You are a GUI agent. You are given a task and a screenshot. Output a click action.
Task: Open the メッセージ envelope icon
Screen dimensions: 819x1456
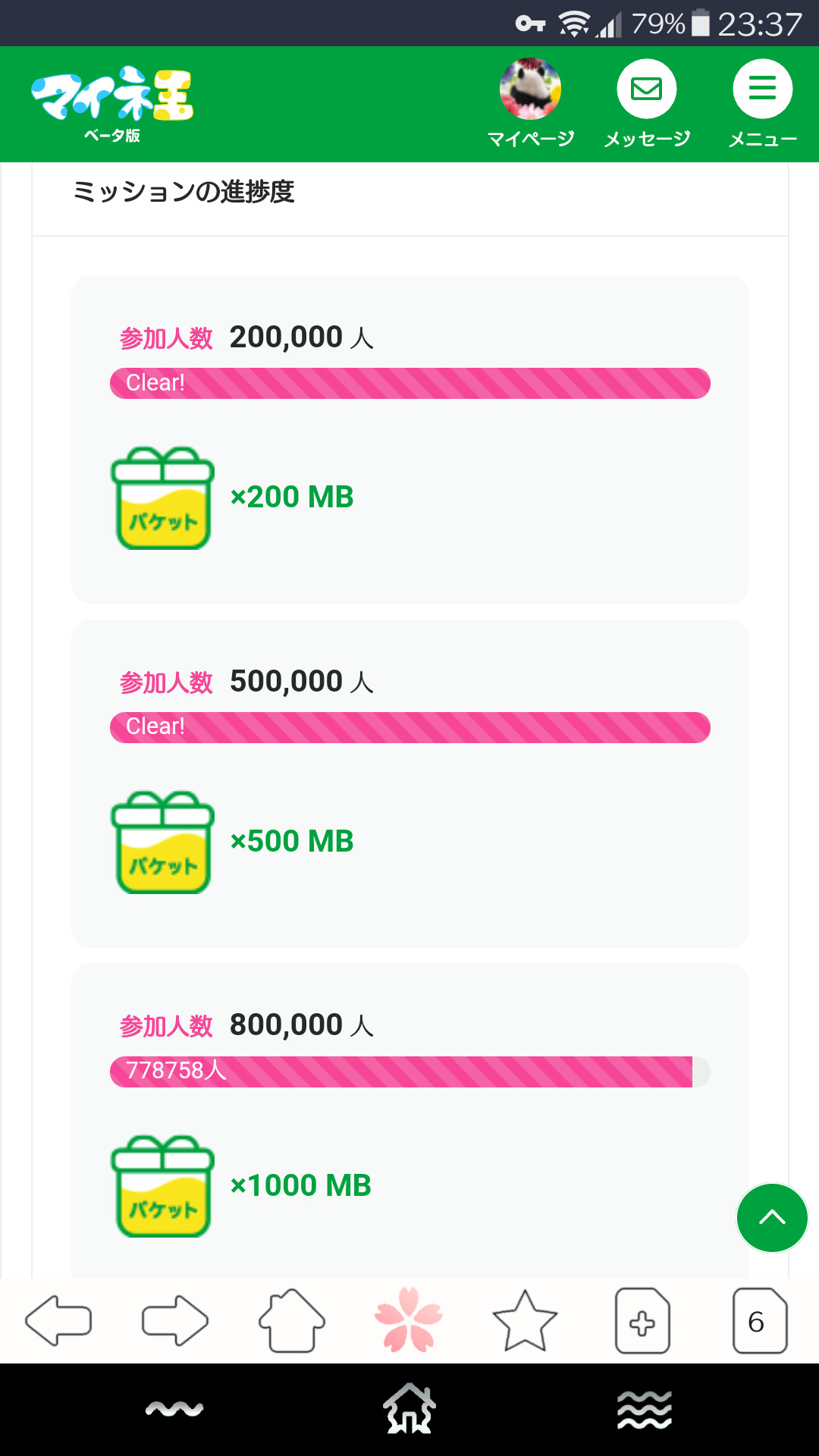click(646, 89)
